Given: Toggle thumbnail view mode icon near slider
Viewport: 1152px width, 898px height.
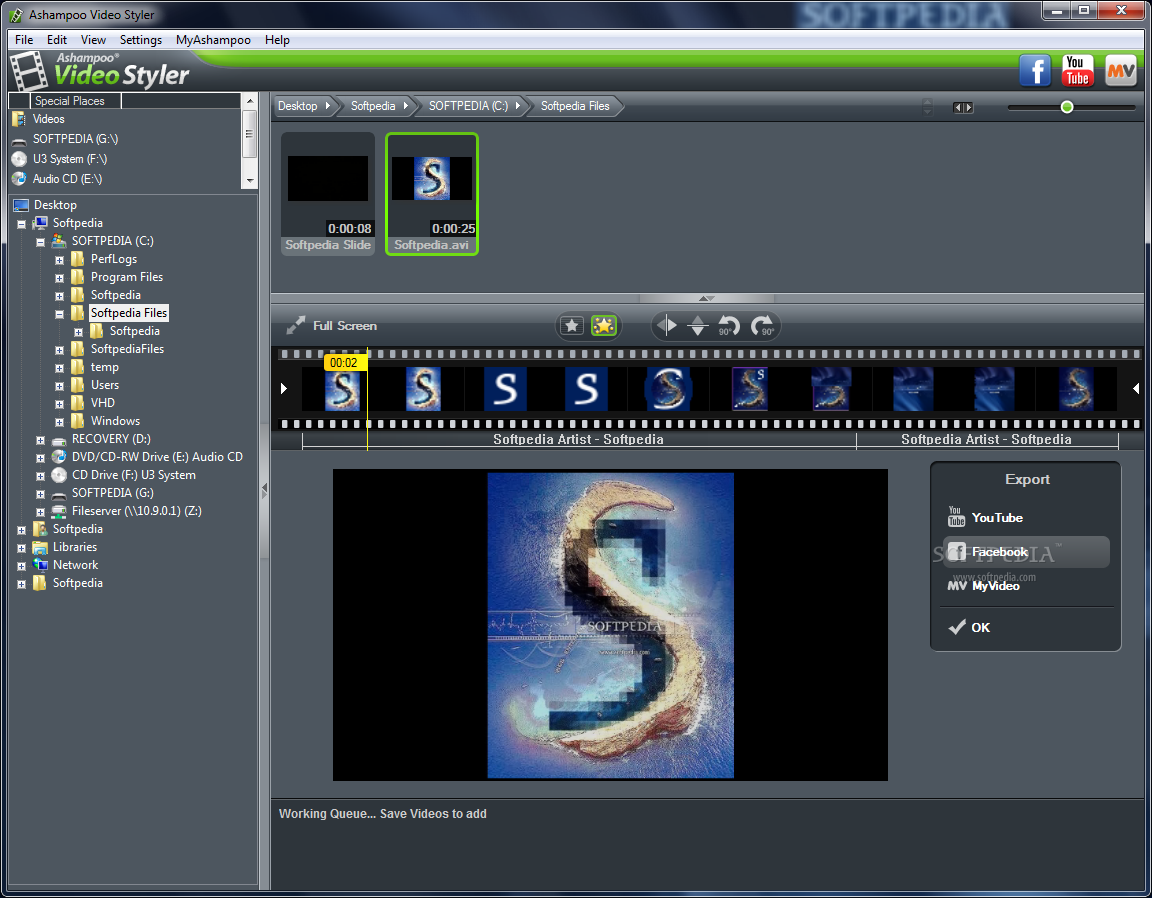Looking at the screenshot, I should (x=962, y=107).
